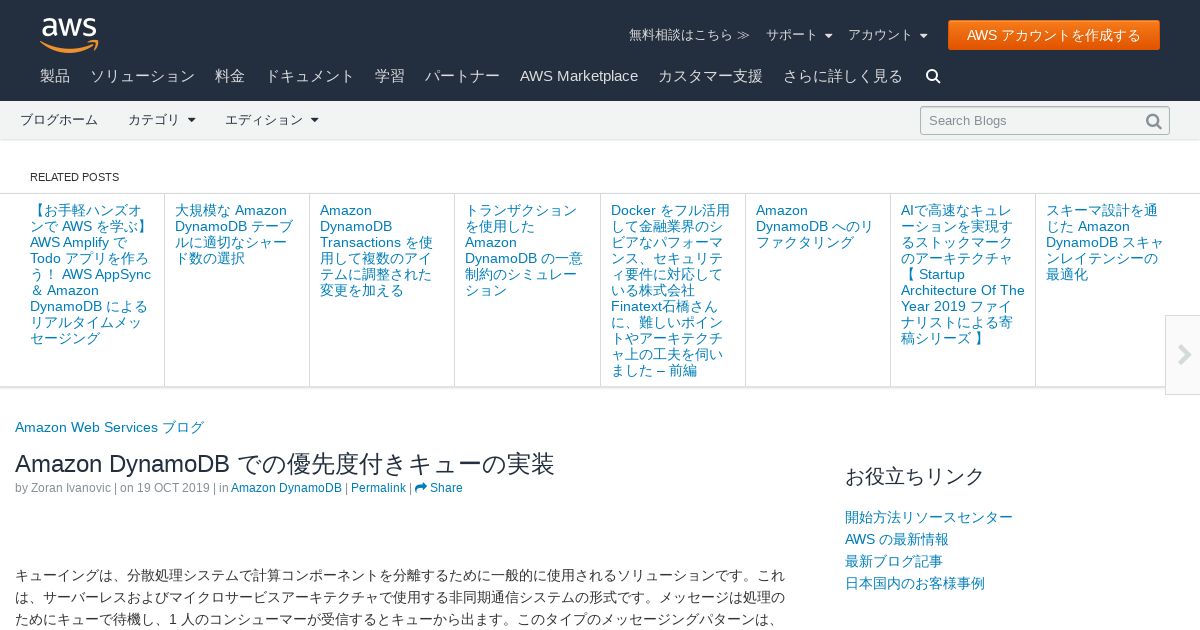Open the 学習 menu
This screenshot has width=1200, height=630.
click(x=390, y=76)
